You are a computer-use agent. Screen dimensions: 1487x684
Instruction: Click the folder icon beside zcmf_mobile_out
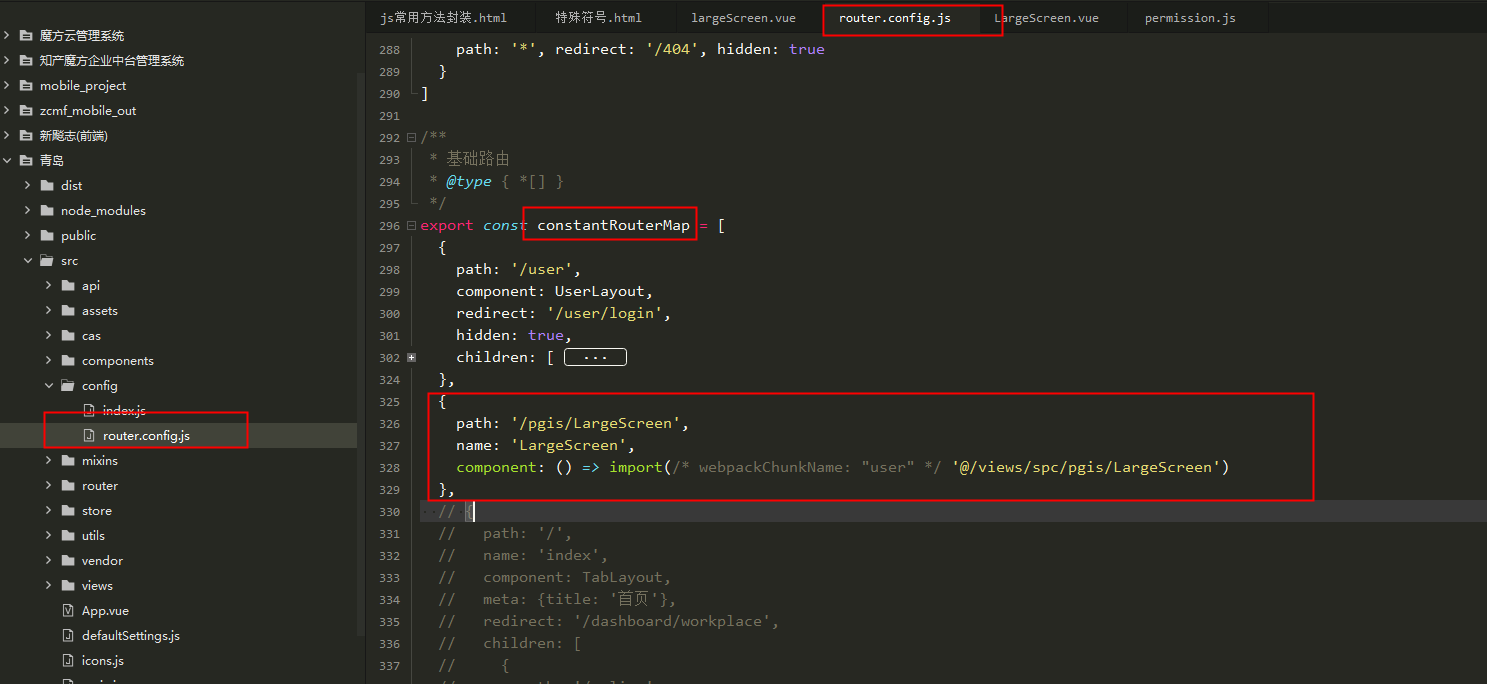point(26,110)
